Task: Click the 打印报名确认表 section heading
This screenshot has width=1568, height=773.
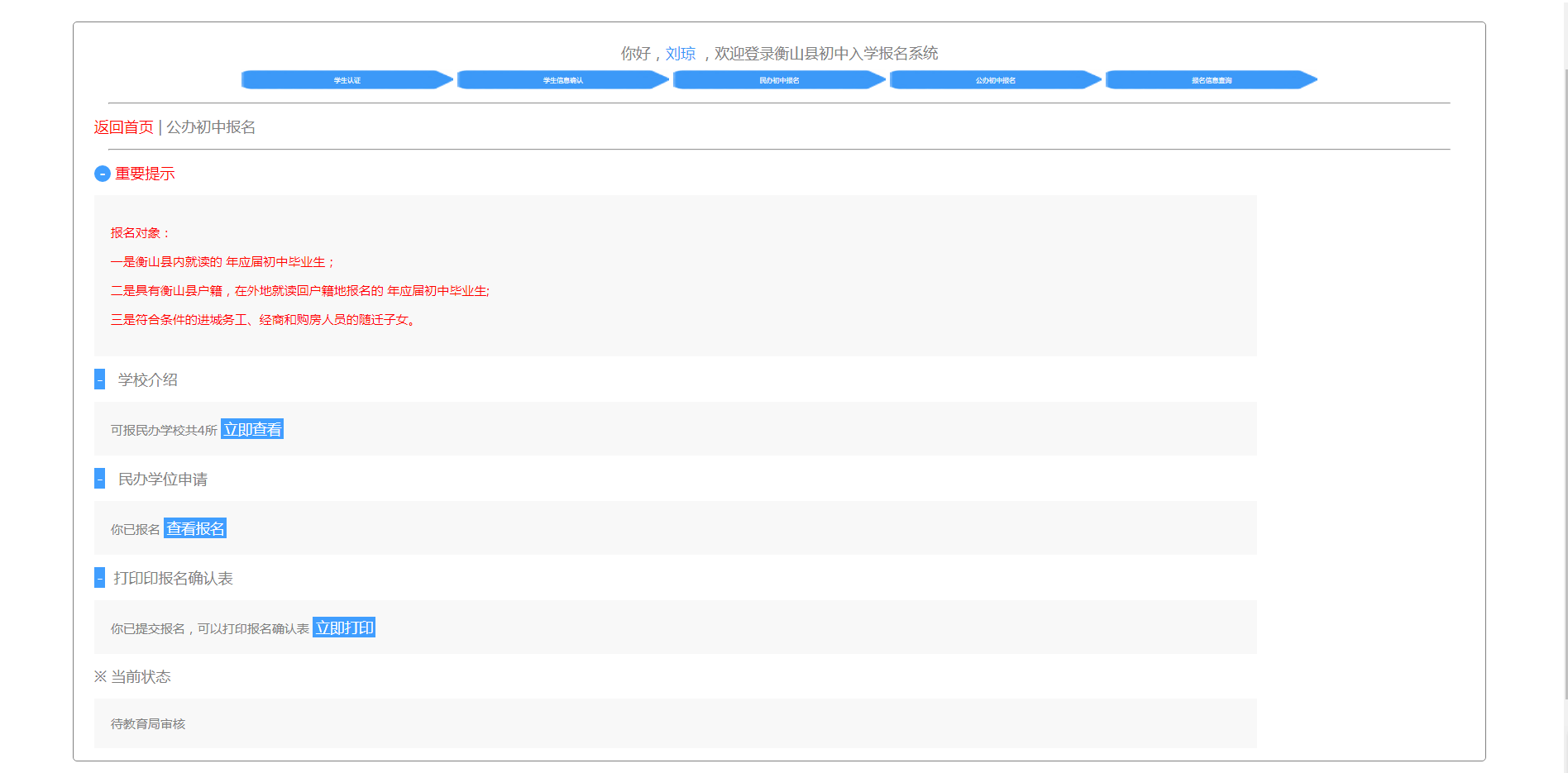Action: (173, 578)
